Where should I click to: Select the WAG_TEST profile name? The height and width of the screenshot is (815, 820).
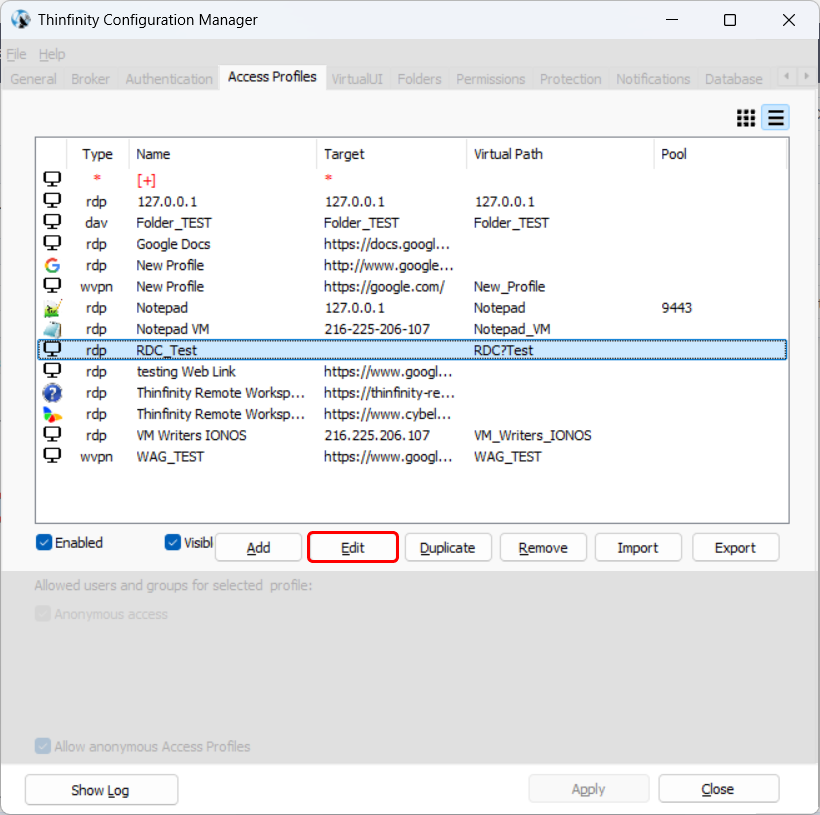point(170,457)
